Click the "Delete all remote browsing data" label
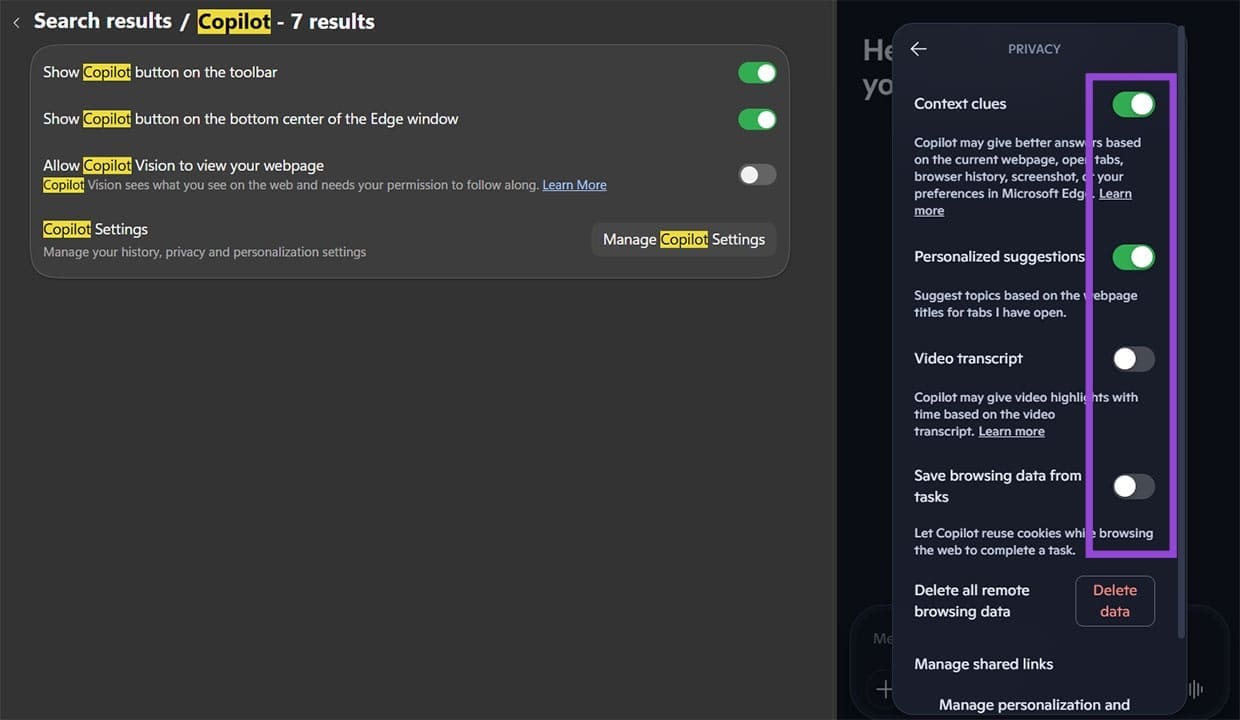The width and height of the screenshot is (1240, 720). pos(971,601)
